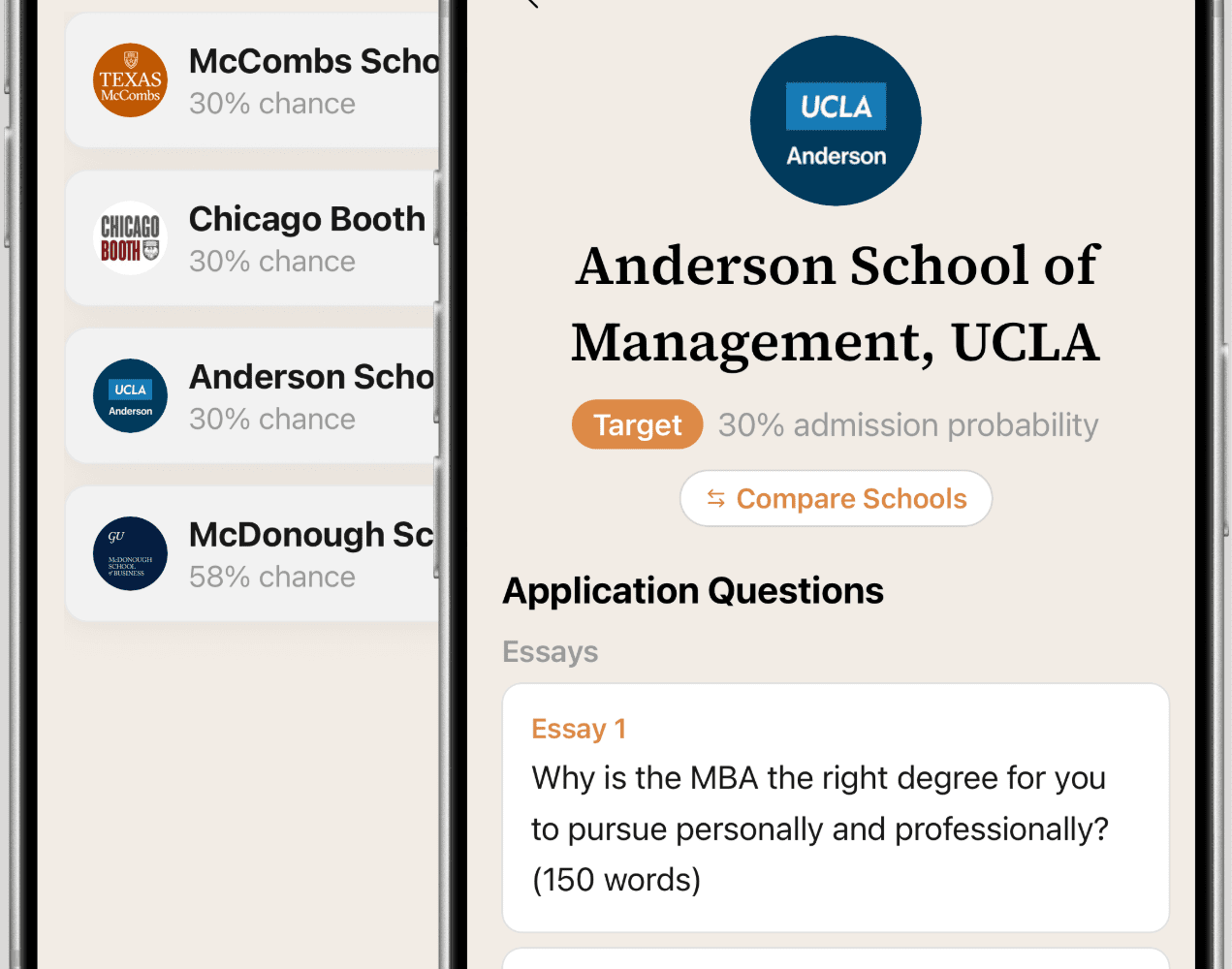The width and height of the screenshot is (1232, 969).
Task: Click the 30% admission probability text
Action: tap(908, 425)
